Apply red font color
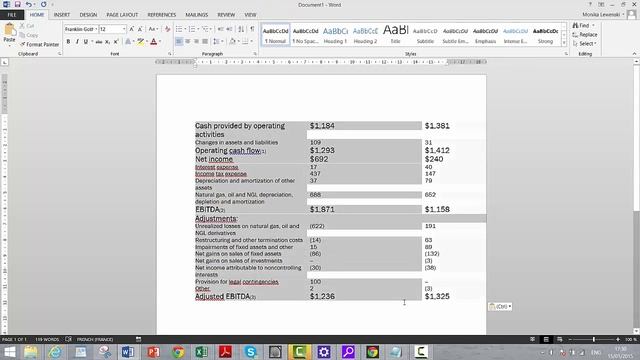 click(153, 42)
